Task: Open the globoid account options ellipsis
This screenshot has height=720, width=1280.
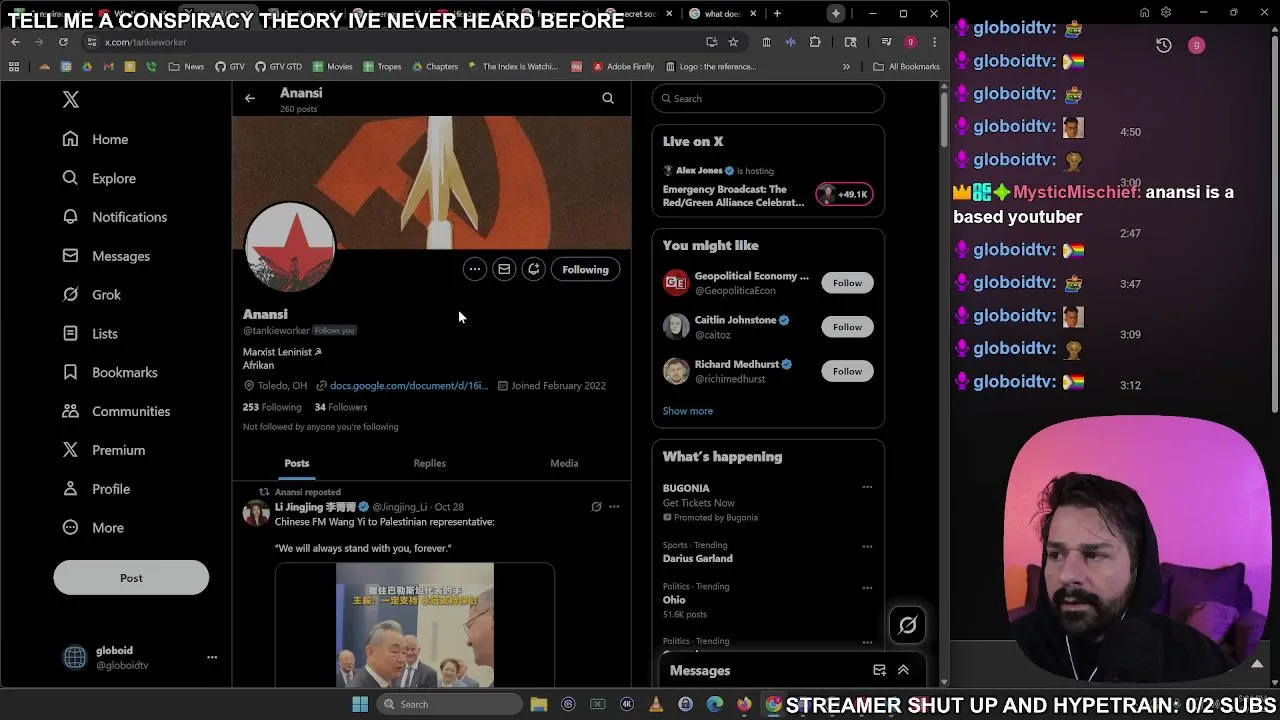Action: click(212, 657)
